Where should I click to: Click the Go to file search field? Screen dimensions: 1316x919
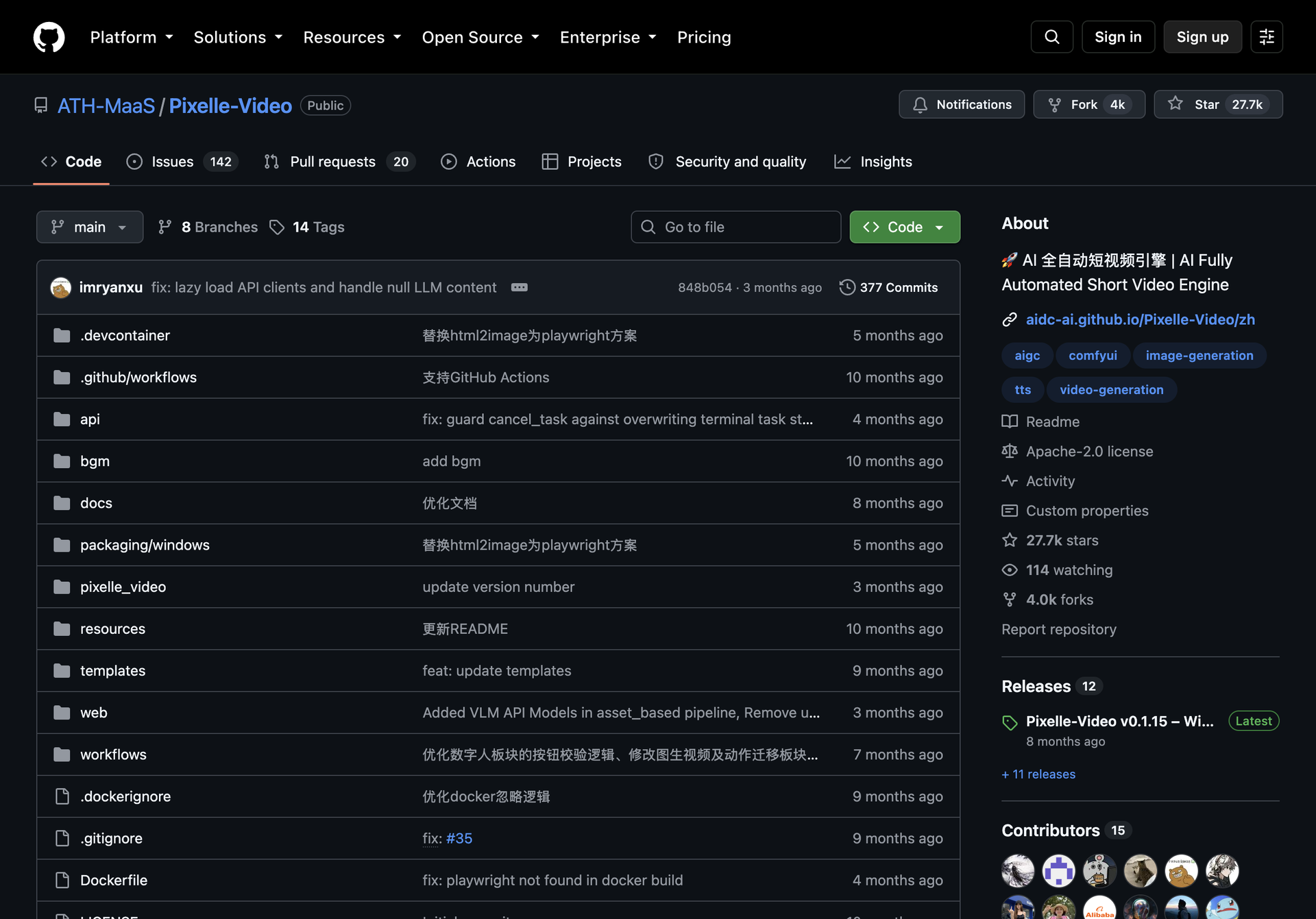coord(735,227)
